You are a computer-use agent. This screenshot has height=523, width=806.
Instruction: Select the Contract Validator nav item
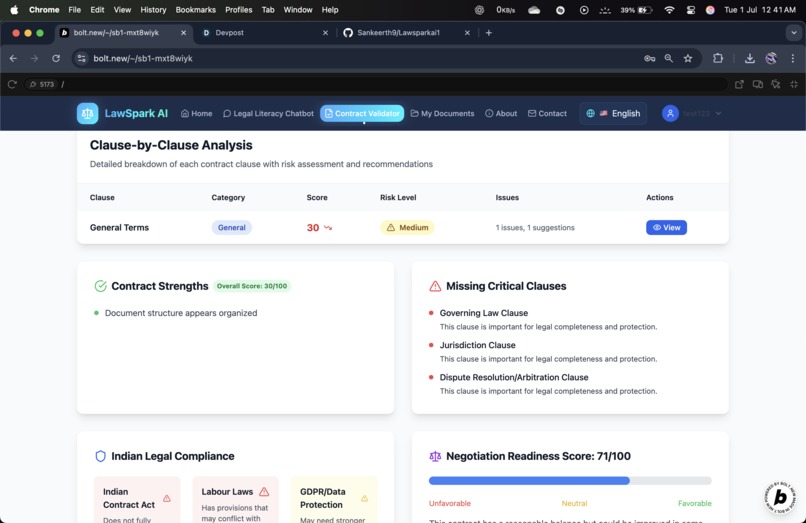click(362, 113)
